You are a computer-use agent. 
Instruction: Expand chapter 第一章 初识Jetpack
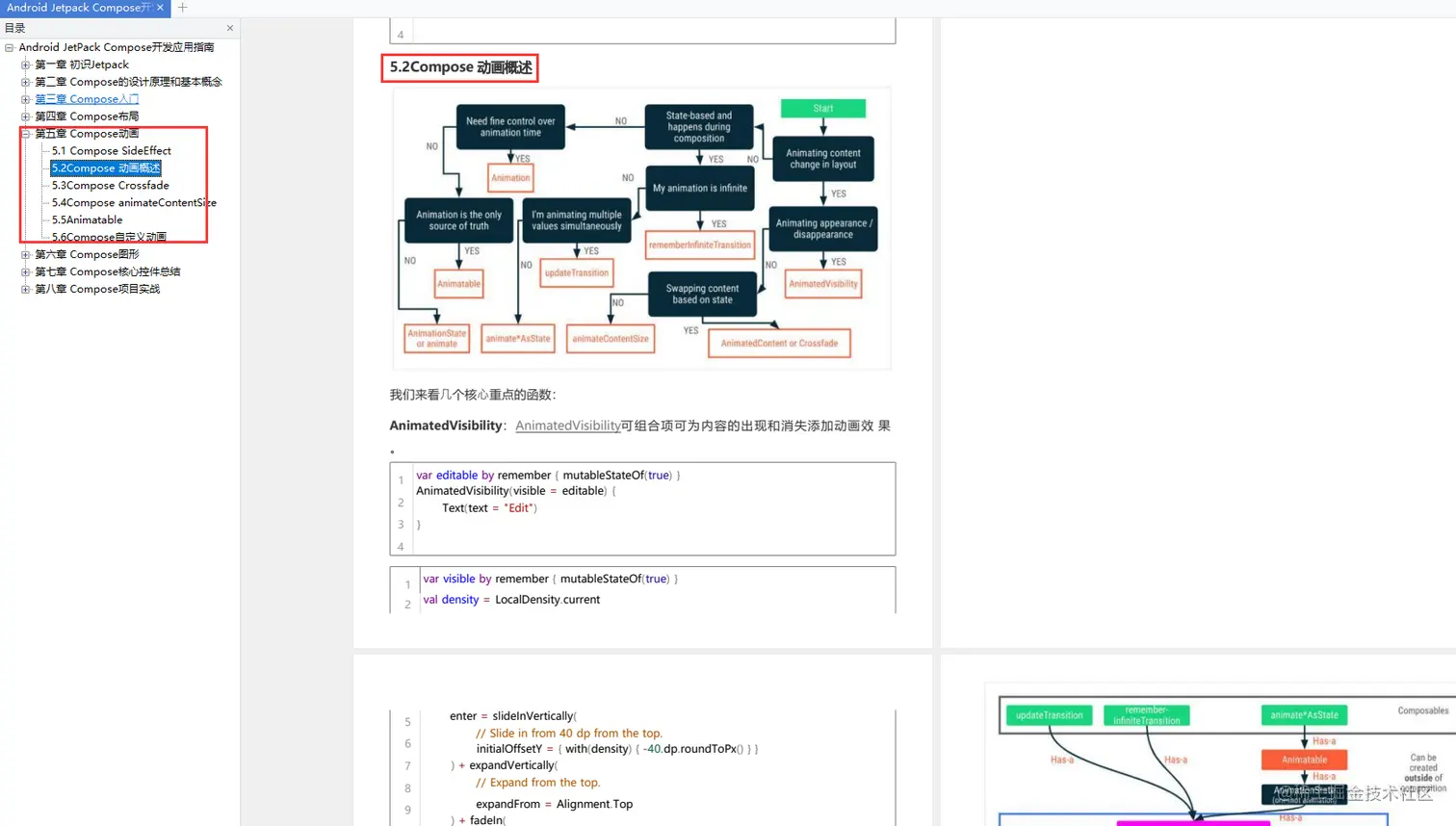pos(23,65)
